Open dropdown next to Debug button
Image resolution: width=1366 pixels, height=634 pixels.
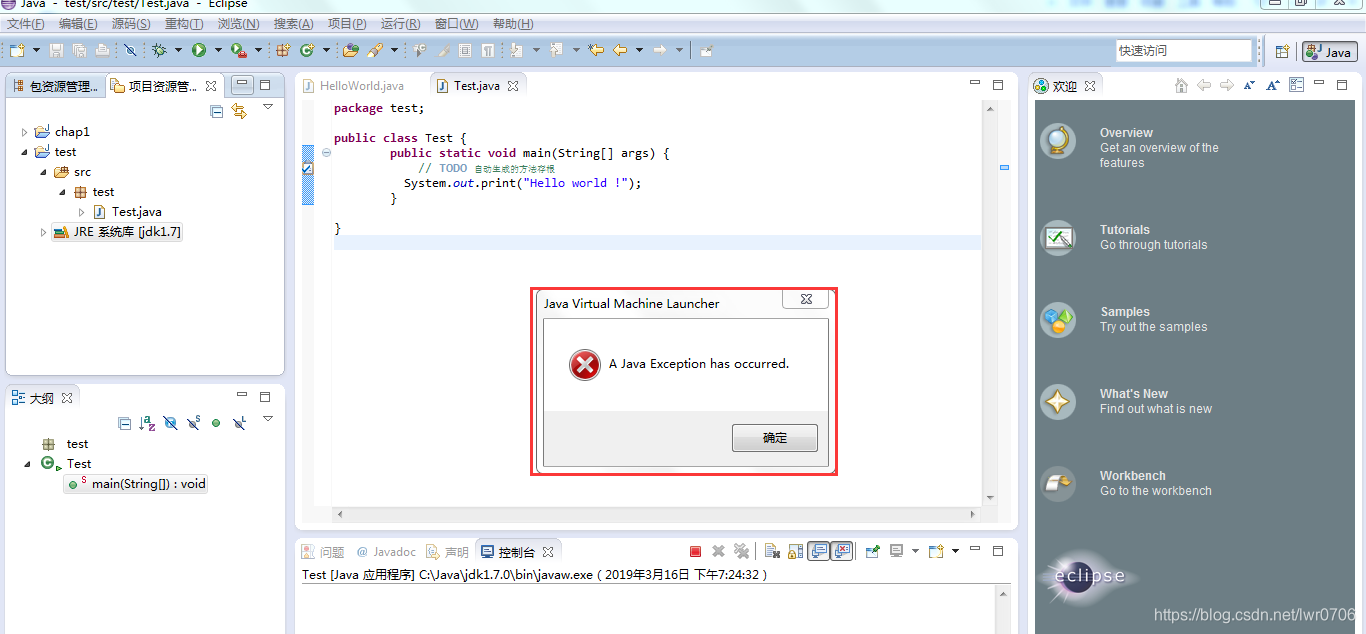coord(178,50)
